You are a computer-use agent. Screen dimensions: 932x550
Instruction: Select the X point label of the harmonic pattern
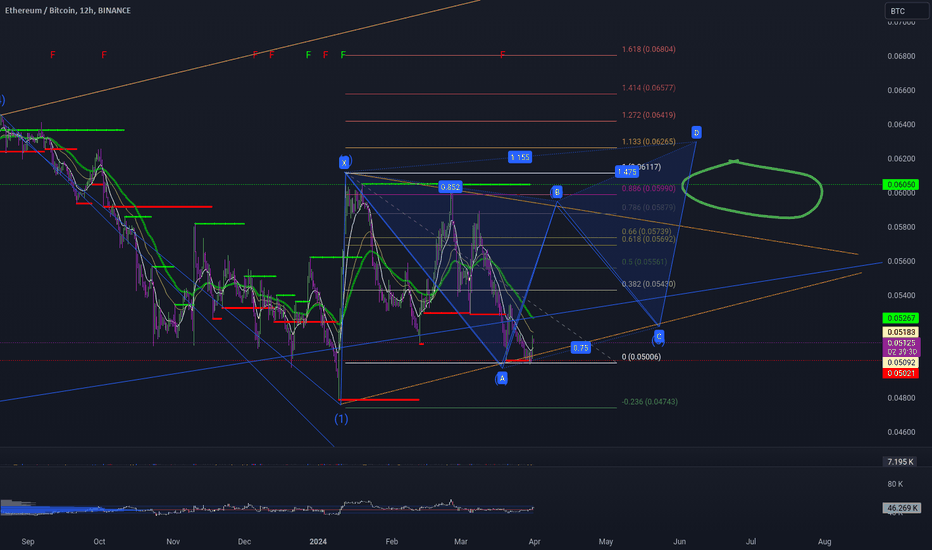point(344,162)
